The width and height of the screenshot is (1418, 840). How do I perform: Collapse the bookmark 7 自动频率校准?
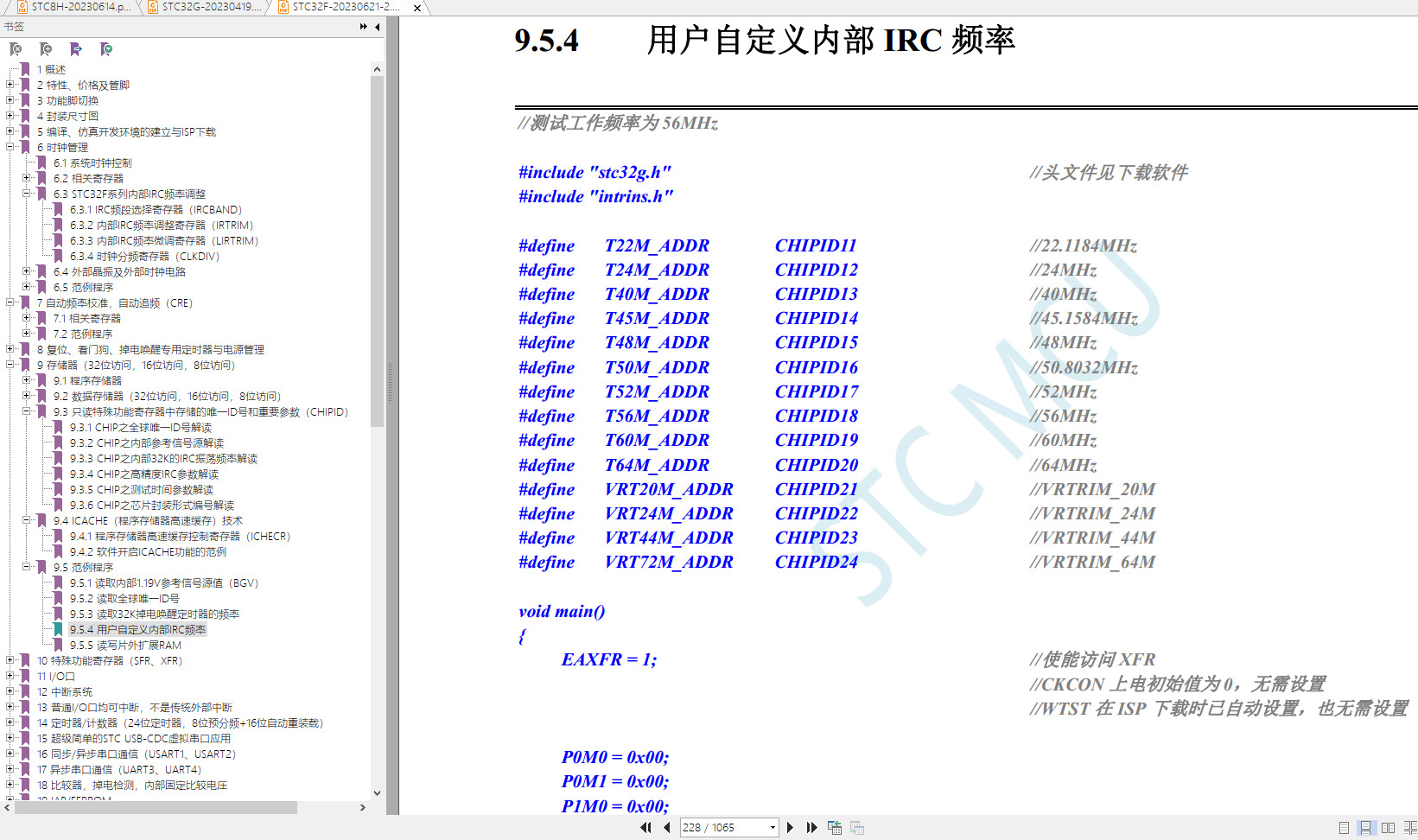(x=10, y=302)
